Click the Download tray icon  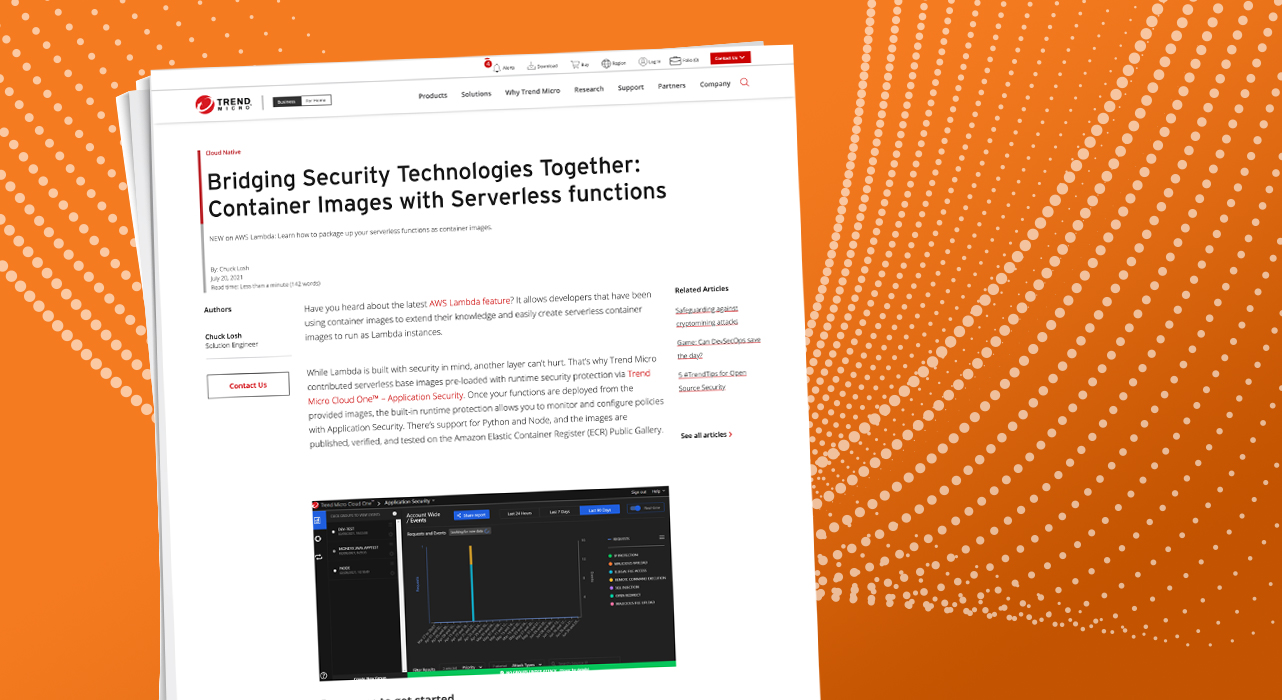tap(532, 65)
